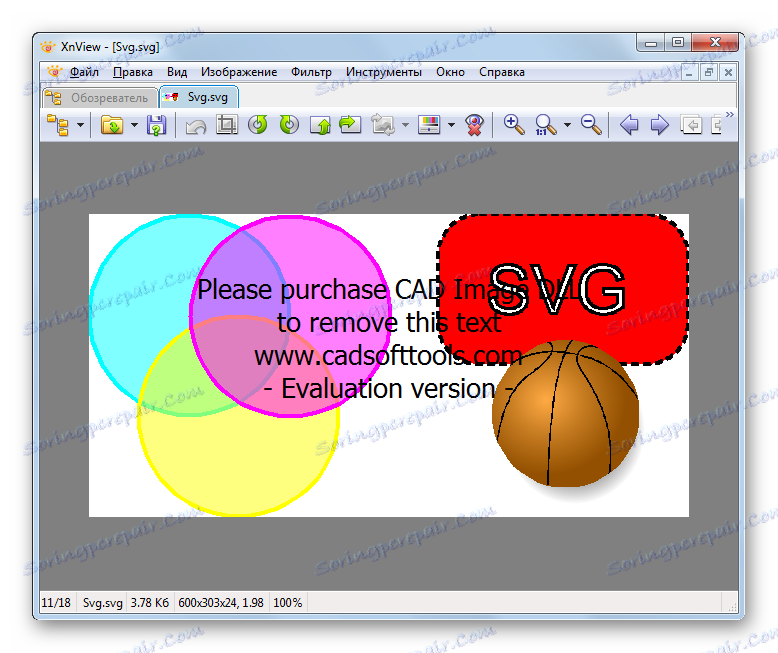Click the Zoom Out magnifier
This screenshot has height=653, width=778.
click(x=591, y=125)
